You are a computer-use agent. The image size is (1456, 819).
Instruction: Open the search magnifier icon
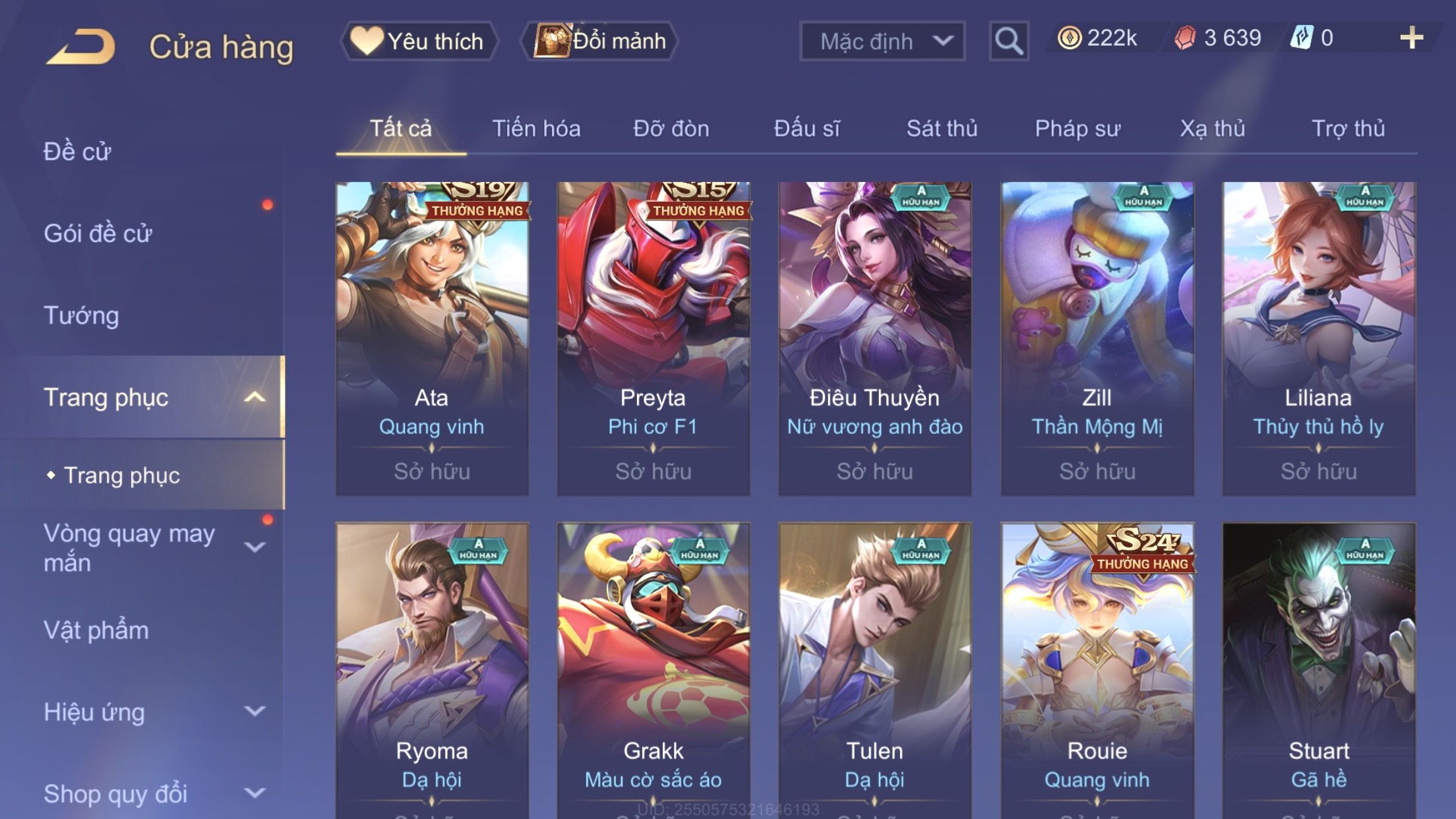point(1008,42)
